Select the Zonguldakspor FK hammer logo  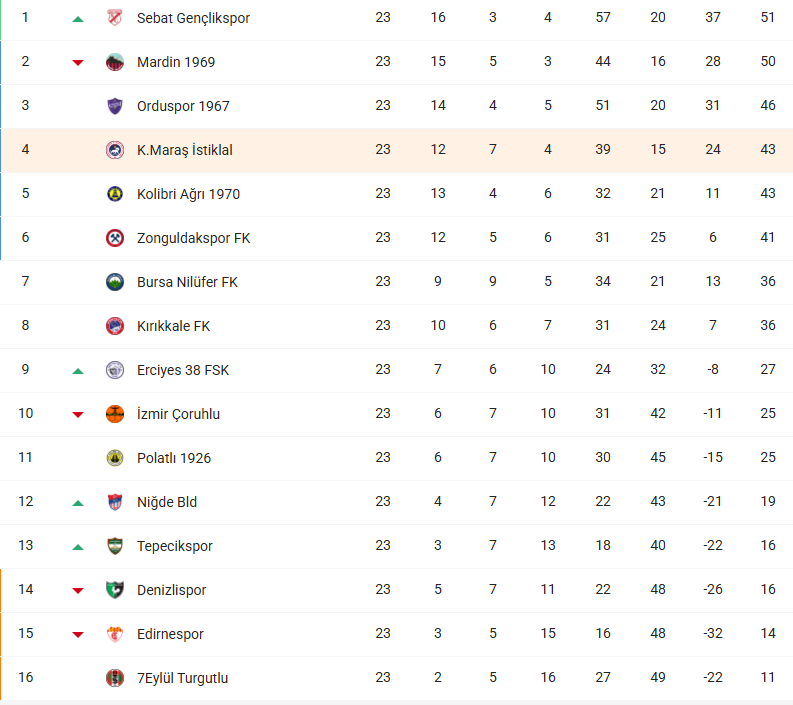115,238
